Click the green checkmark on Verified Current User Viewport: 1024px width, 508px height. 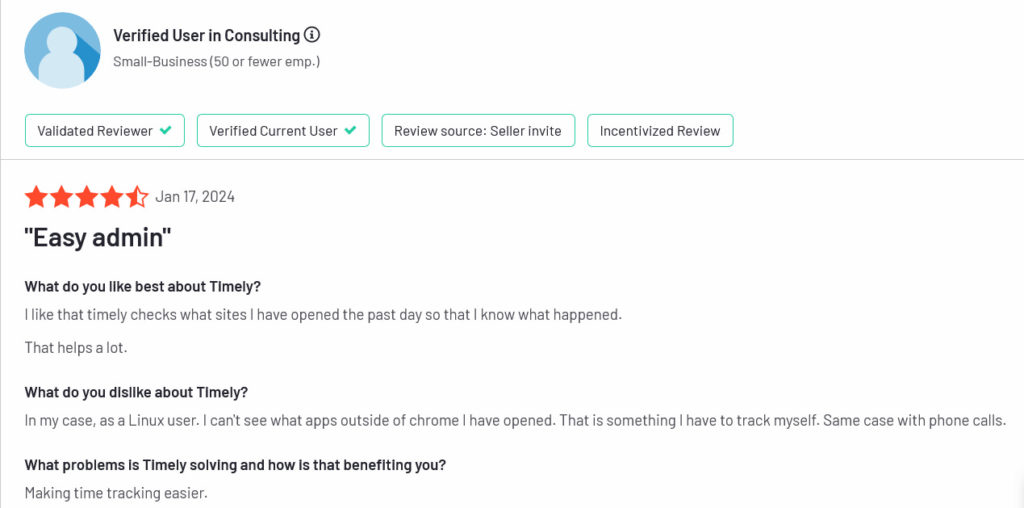[x=351, y=131]
